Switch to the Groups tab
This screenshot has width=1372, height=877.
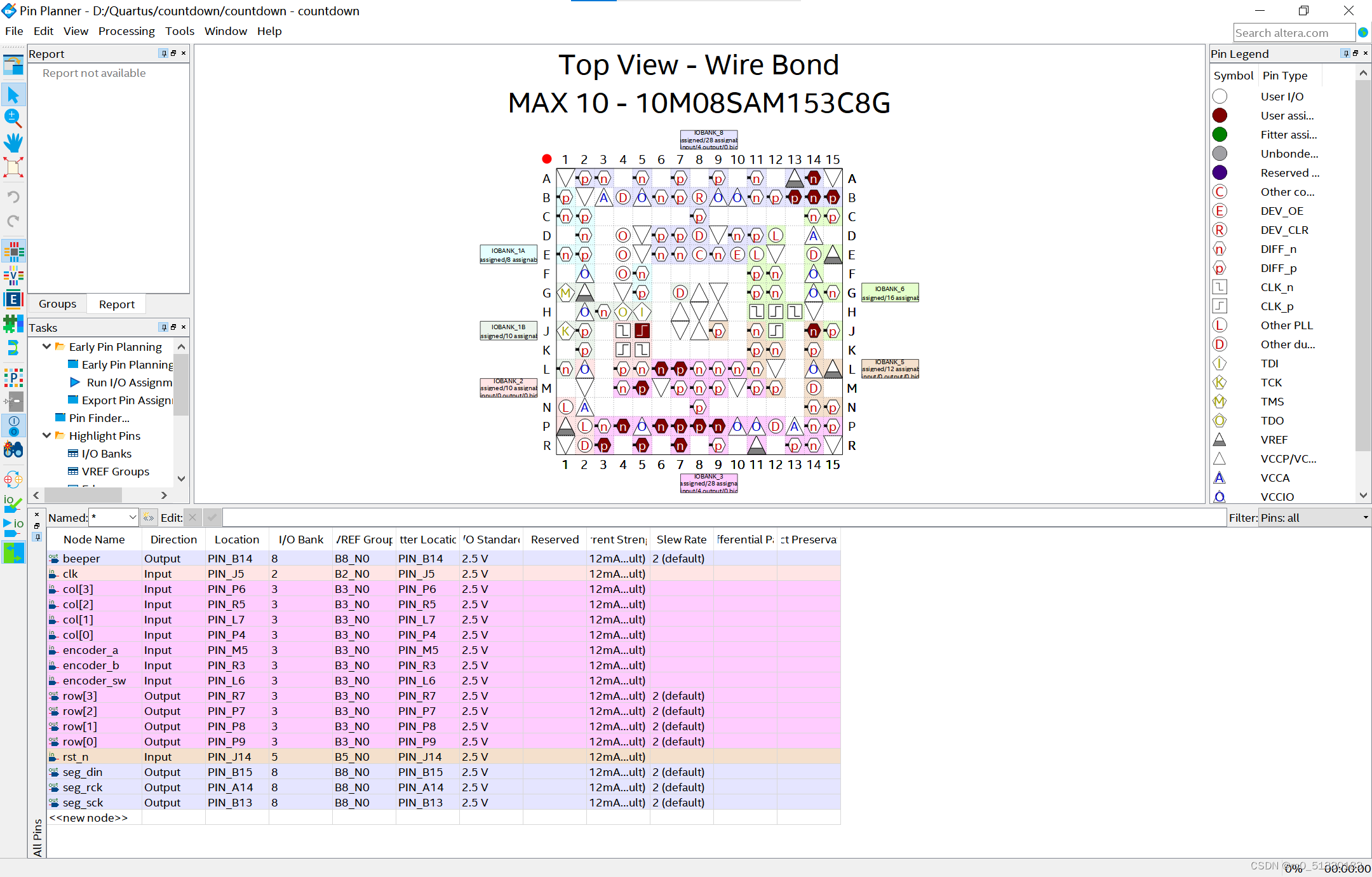[57, 304]
